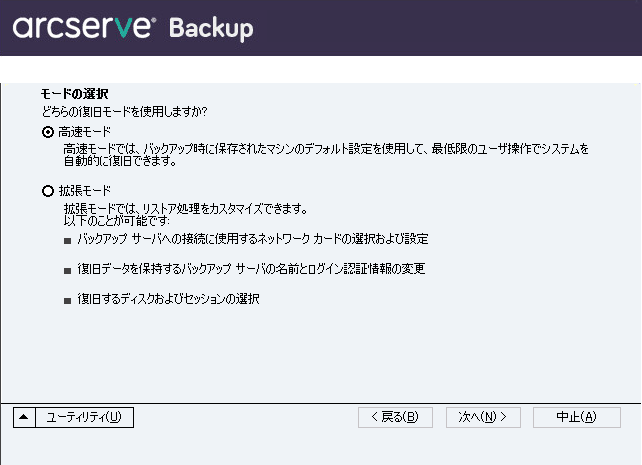Expand the utility menu up-arrow
This screenshot has width=642, height=465.
coord(24,417)
